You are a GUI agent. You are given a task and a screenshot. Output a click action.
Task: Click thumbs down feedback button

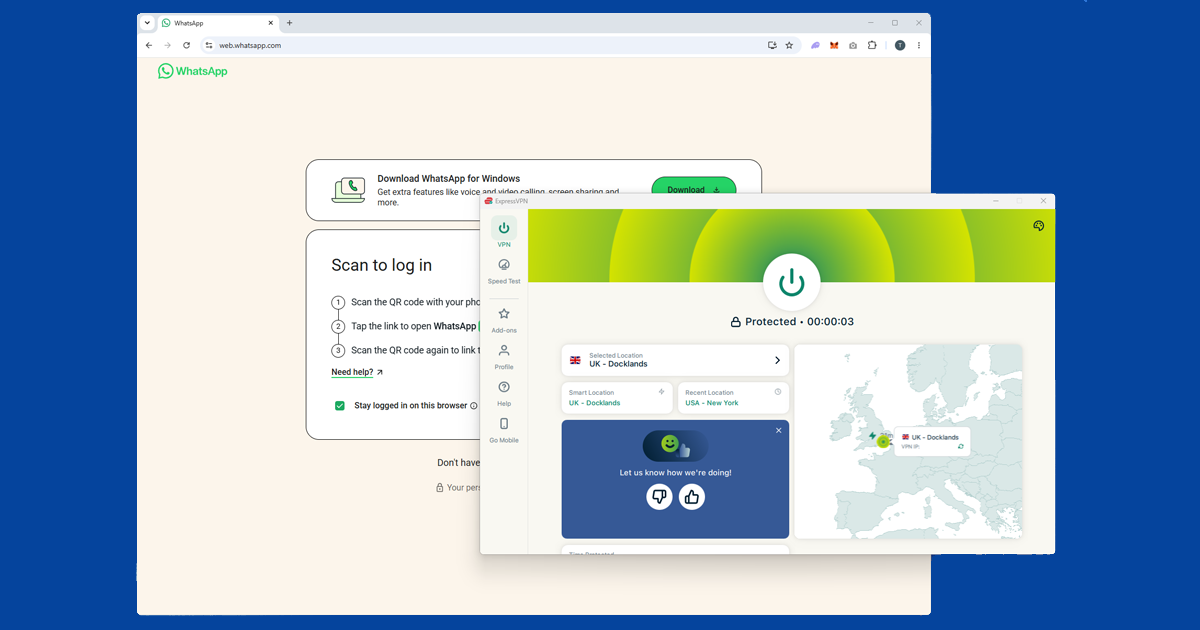pyautogui.click(x=659, y=496)
